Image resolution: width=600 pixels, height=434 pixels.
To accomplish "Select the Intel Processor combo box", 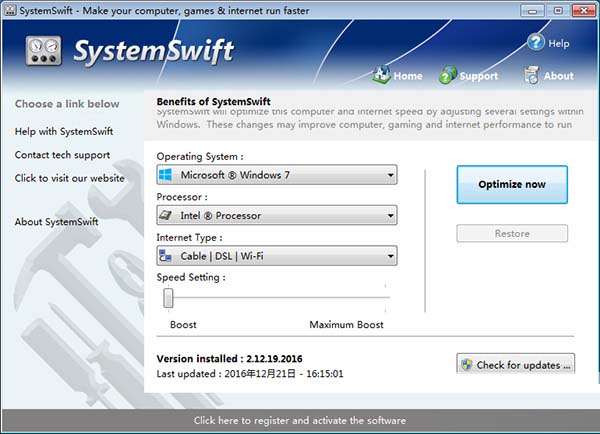I will pos(277,215).
